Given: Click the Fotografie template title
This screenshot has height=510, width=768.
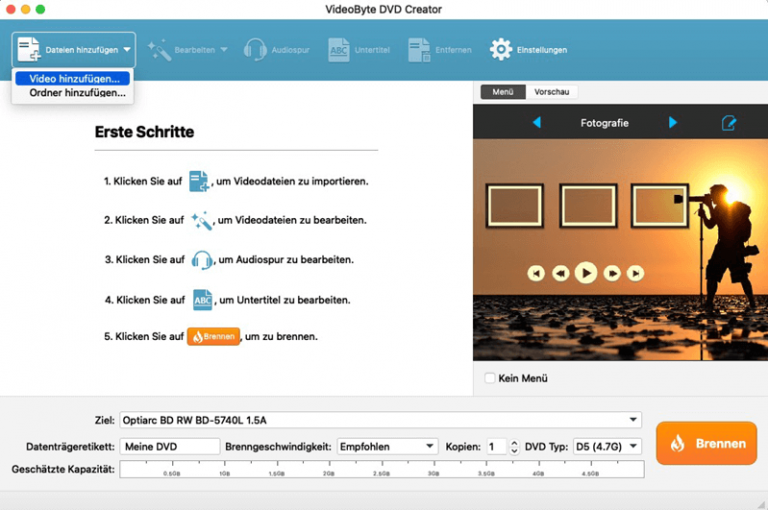Looking at the screenshot, I should tap(604, 123).
